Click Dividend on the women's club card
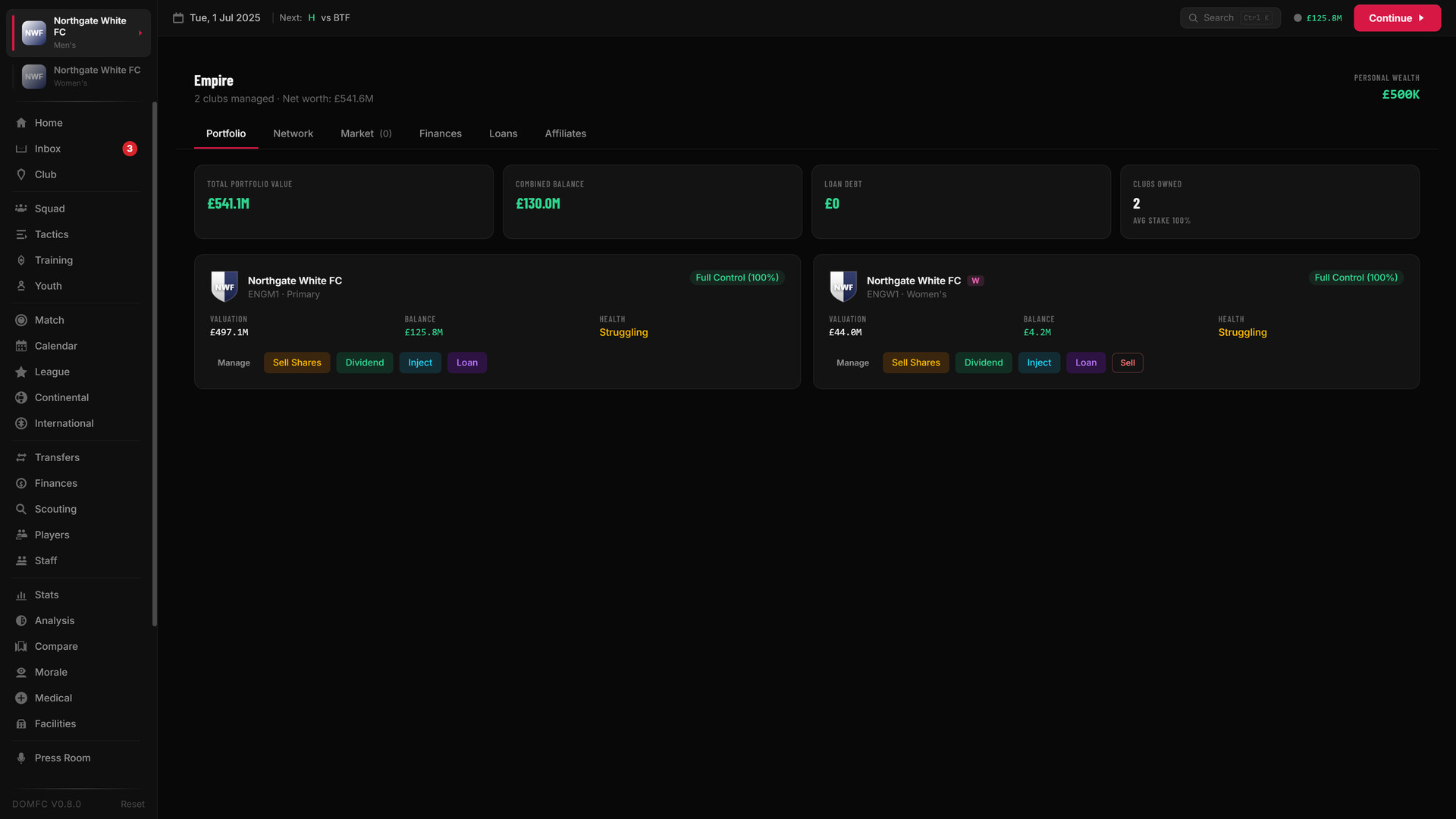The width and height of the screenshot is (1456, 819). click(x=983, y=362)
